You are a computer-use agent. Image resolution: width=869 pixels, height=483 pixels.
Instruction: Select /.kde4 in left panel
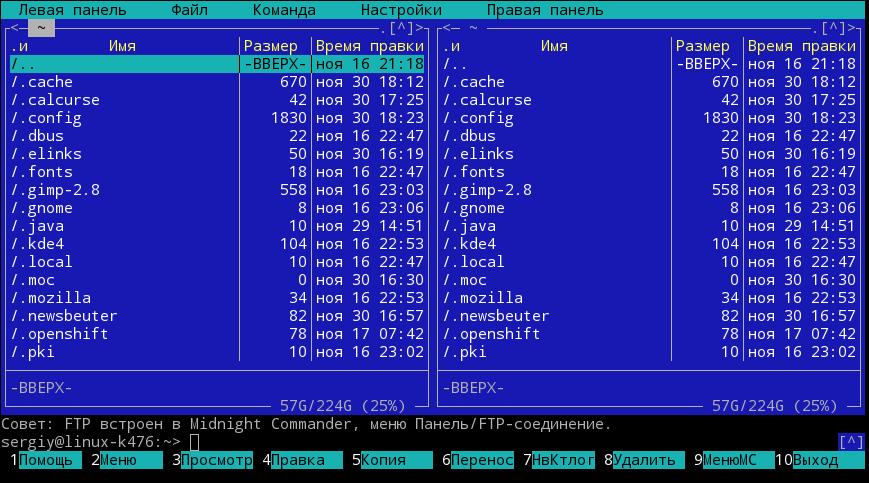217,244
